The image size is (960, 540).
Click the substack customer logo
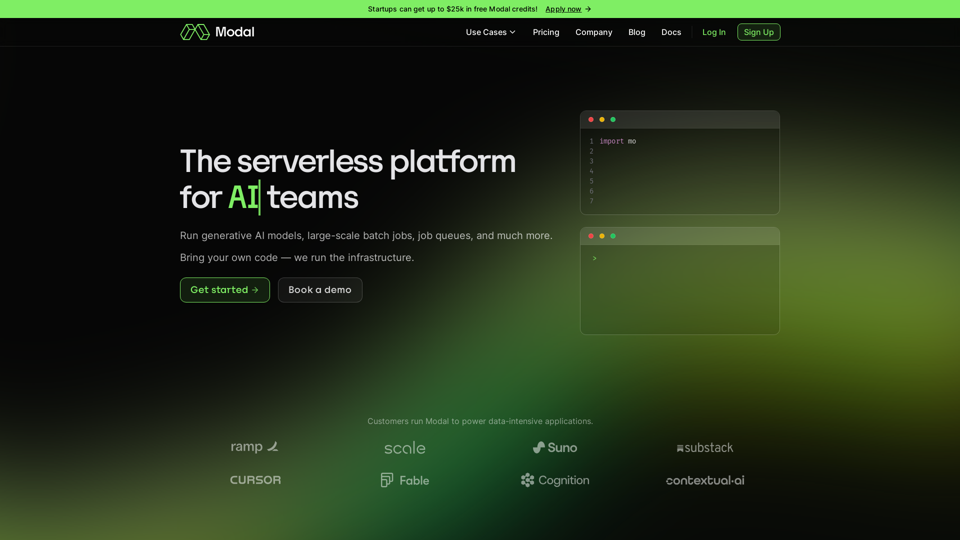click(705, 448)
